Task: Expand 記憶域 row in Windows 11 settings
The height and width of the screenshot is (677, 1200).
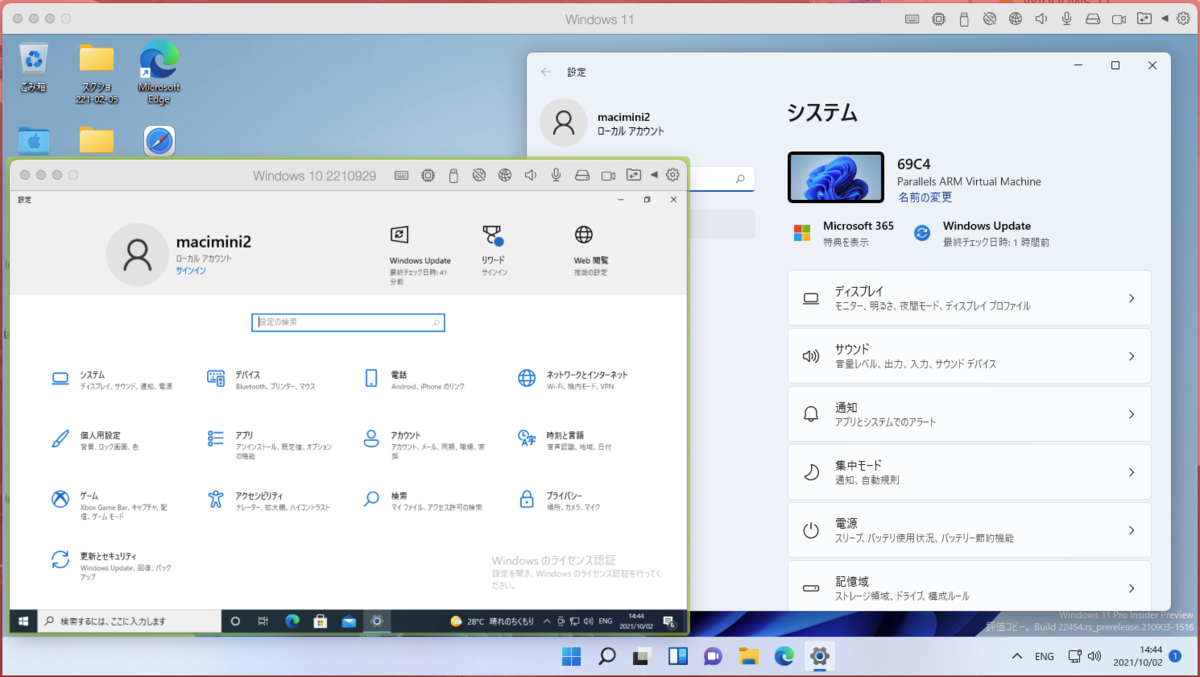Action: point(969,586)
